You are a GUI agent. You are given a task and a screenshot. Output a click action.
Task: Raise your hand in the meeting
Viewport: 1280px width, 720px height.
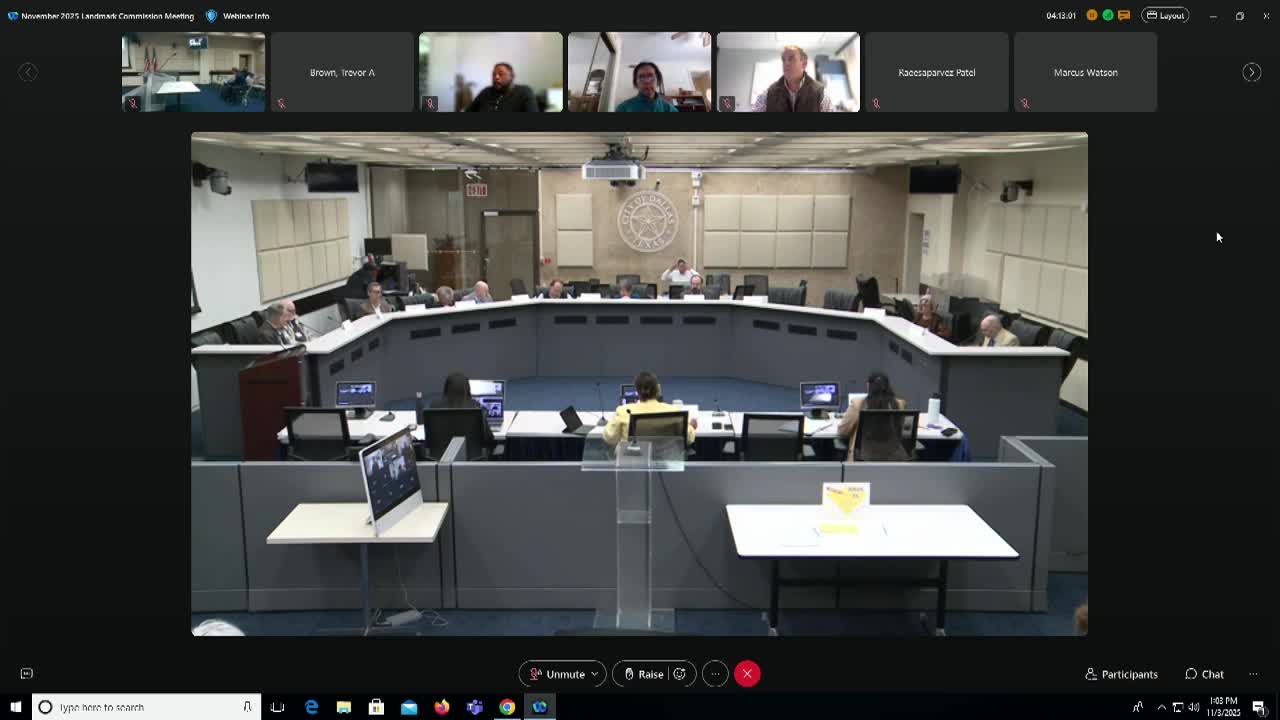pos(646,674)
